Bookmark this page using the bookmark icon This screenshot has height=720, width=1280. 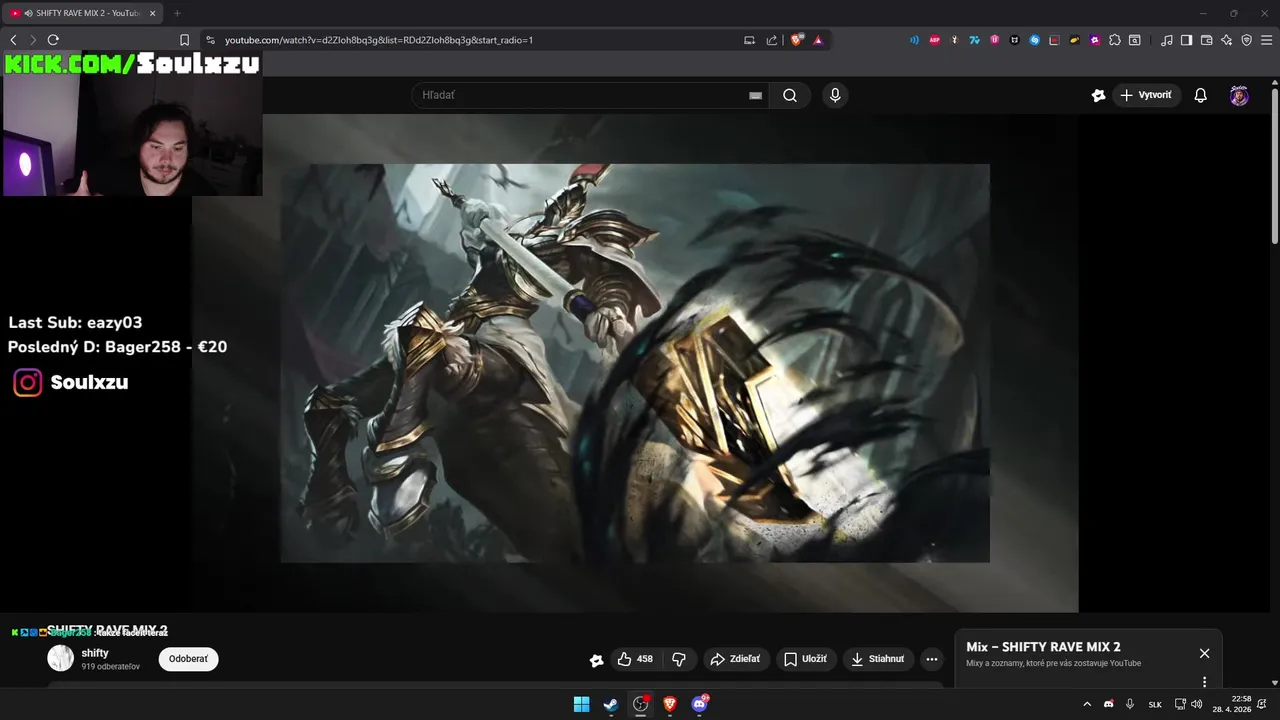[x=184, y=40]
